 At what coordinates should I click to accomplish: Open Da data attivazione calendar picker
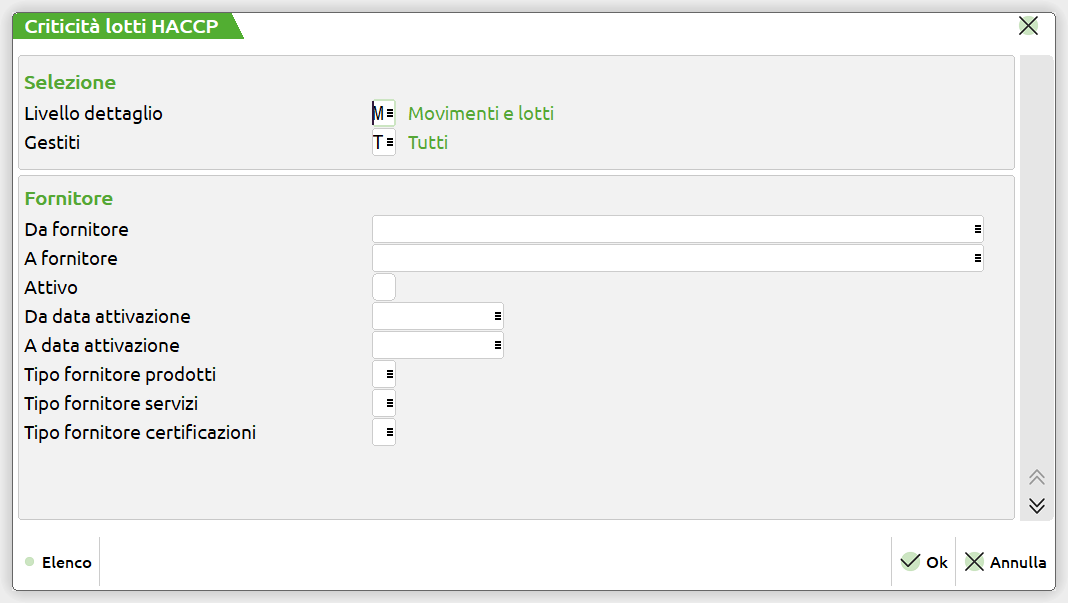pyautogui.click(x=497, y=317)
